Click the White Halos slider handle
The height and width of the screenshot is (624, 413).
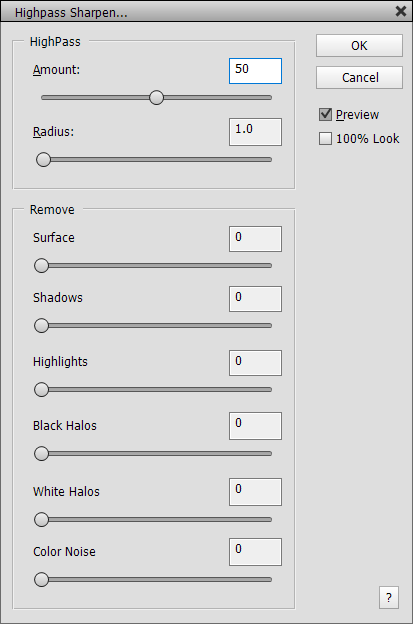[41, 520]
